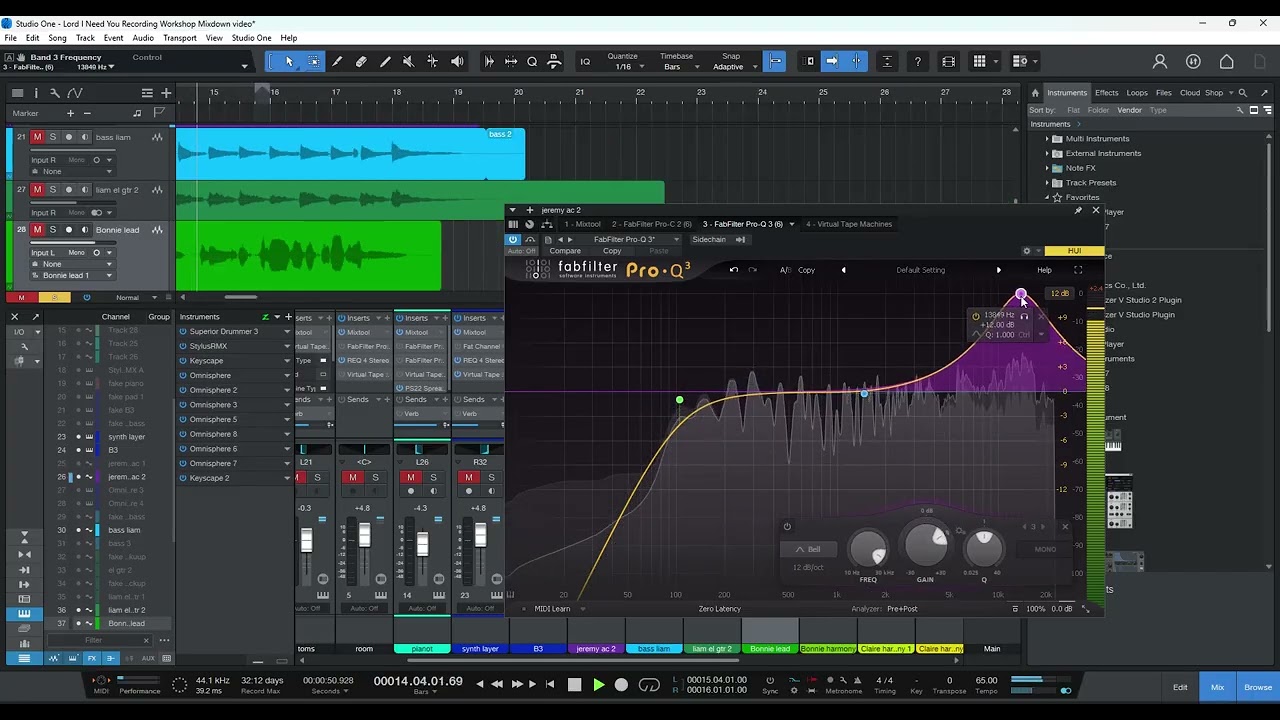Mute the liam el gtr 2 track
The width and height of the screenshot is (1280, 720).
(37, 190)
